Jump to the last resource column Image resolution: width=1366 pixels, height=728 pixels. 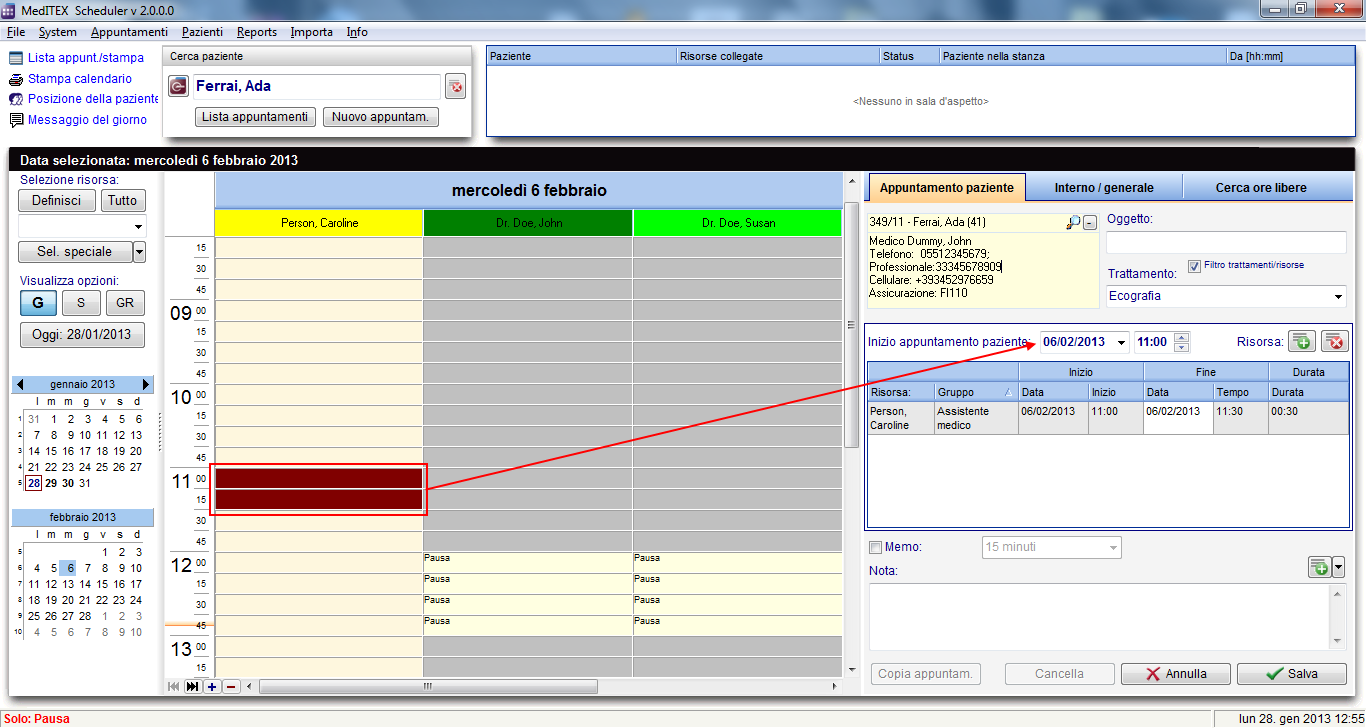(193, 686)
